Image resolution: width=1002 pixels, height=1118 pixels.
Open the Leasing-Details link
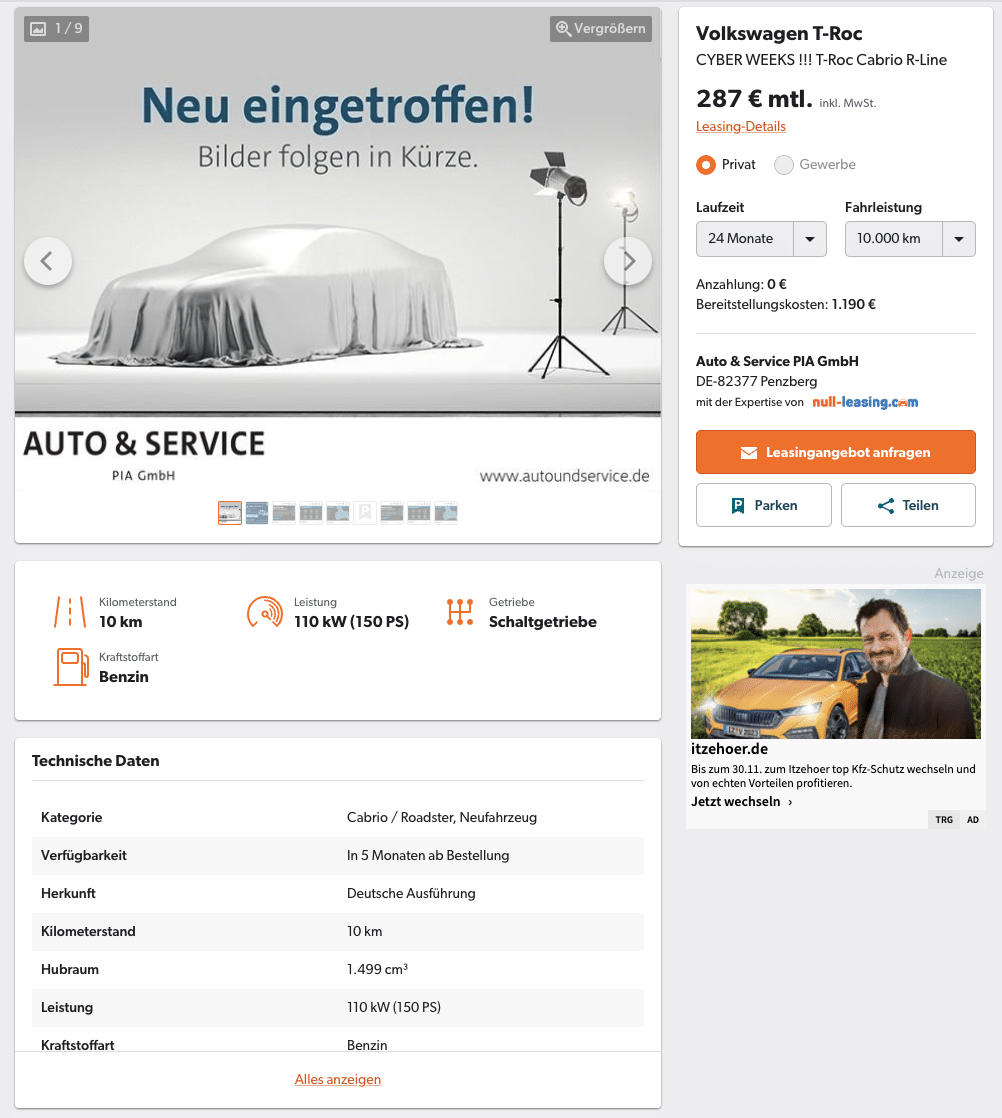tap(740, 126)
